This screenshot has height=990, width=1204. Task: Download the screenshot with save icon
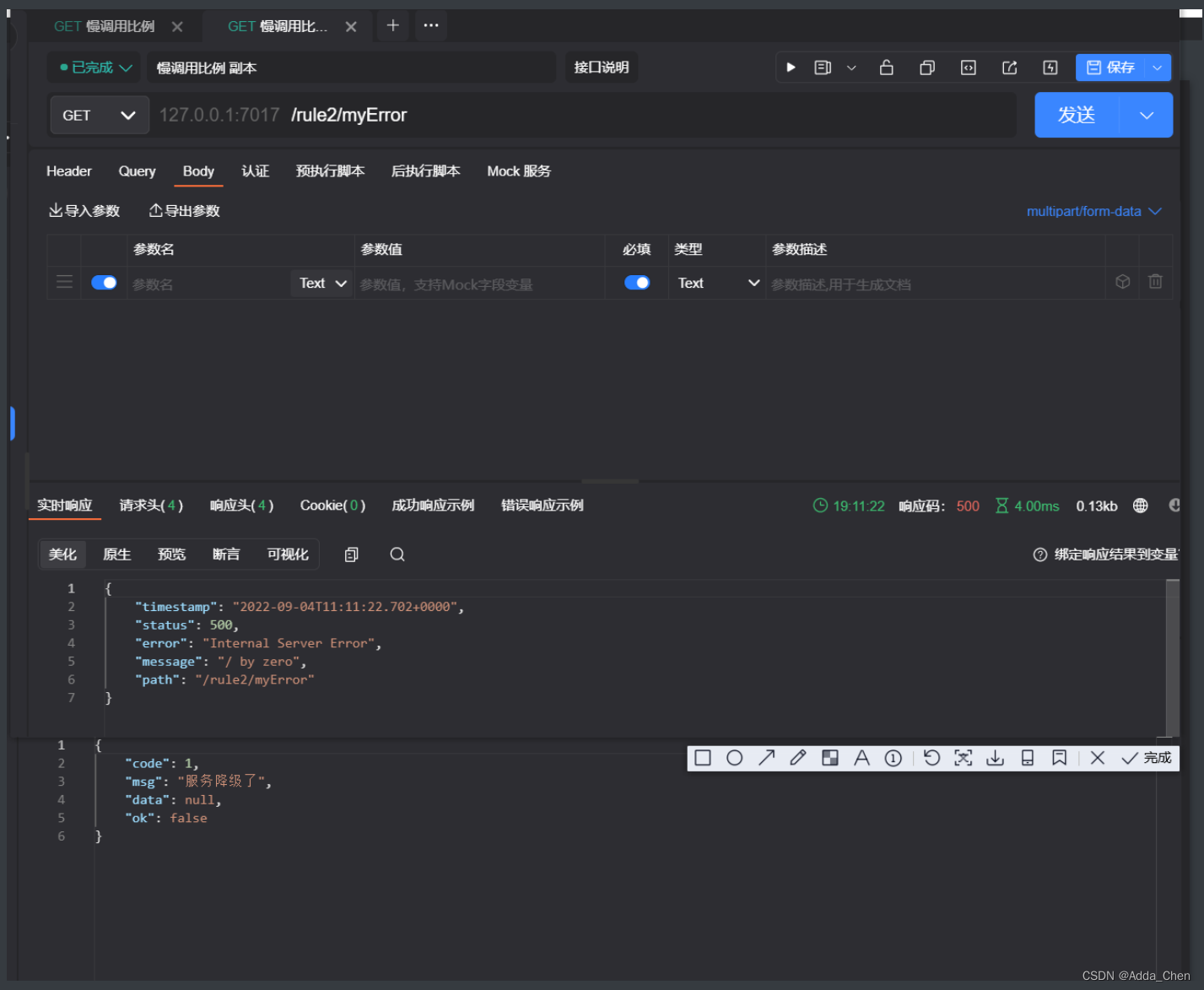click(x=996, y=758)
